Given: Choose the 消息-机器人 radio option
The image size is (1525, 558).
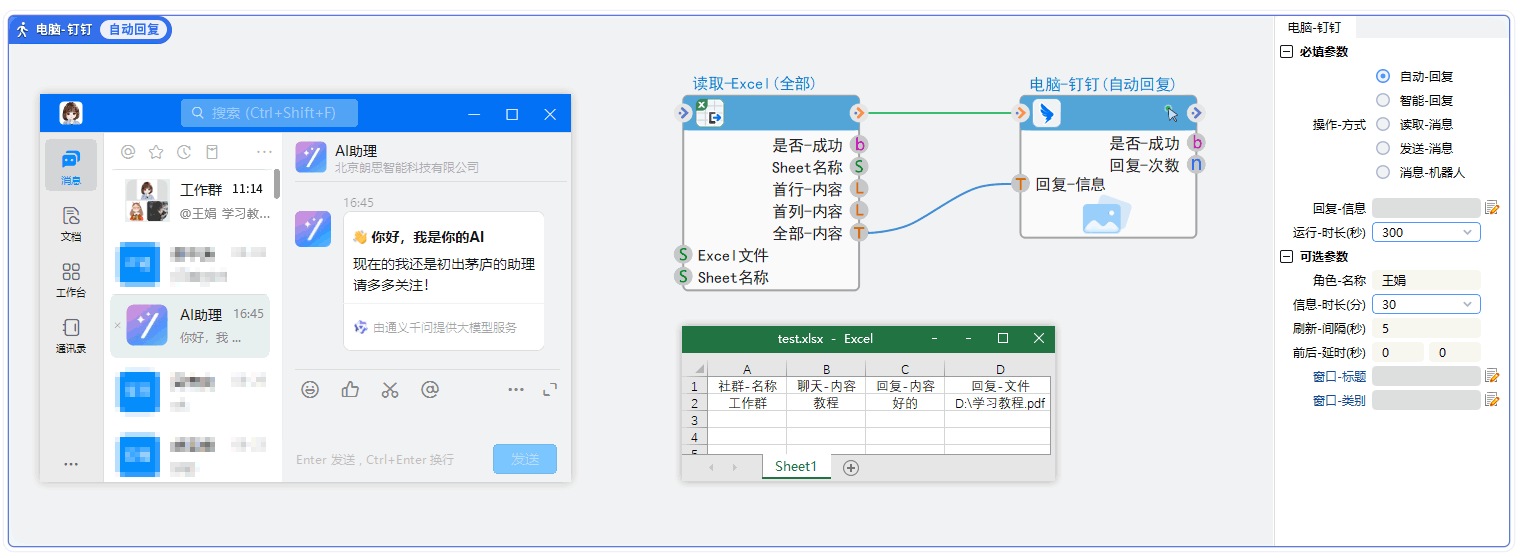Looking at the screenshot, I should [x=1383, y=172].
